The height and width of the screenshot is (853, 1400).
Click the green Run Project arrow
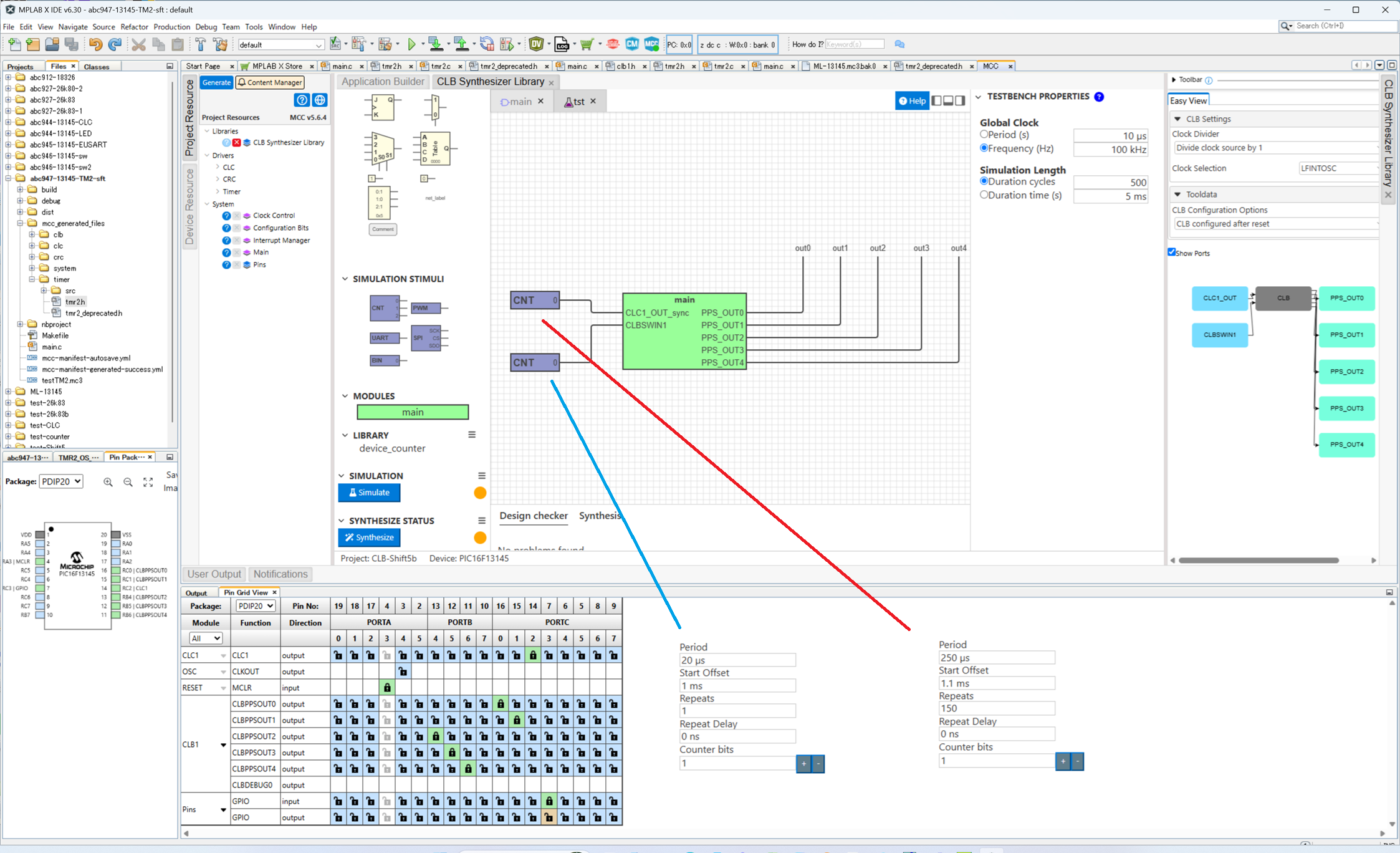click(x=411, y=44)
